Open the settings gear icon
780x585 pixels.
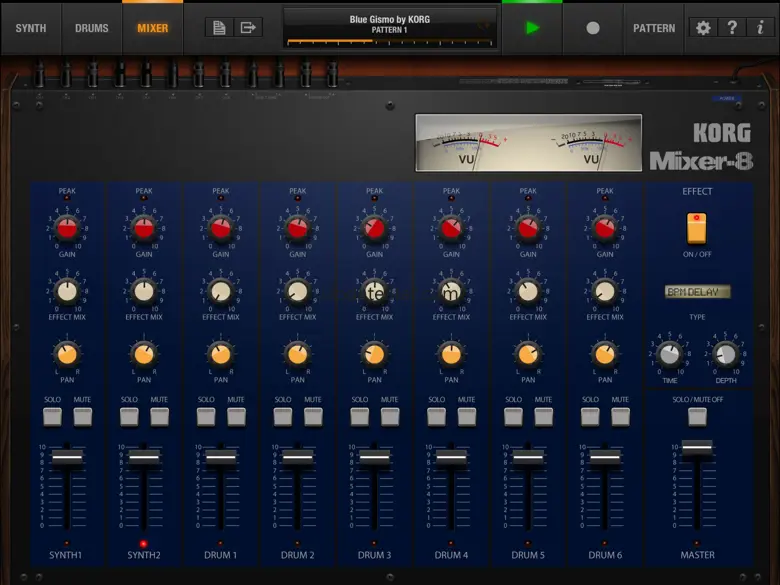click(x=703, y=28)
